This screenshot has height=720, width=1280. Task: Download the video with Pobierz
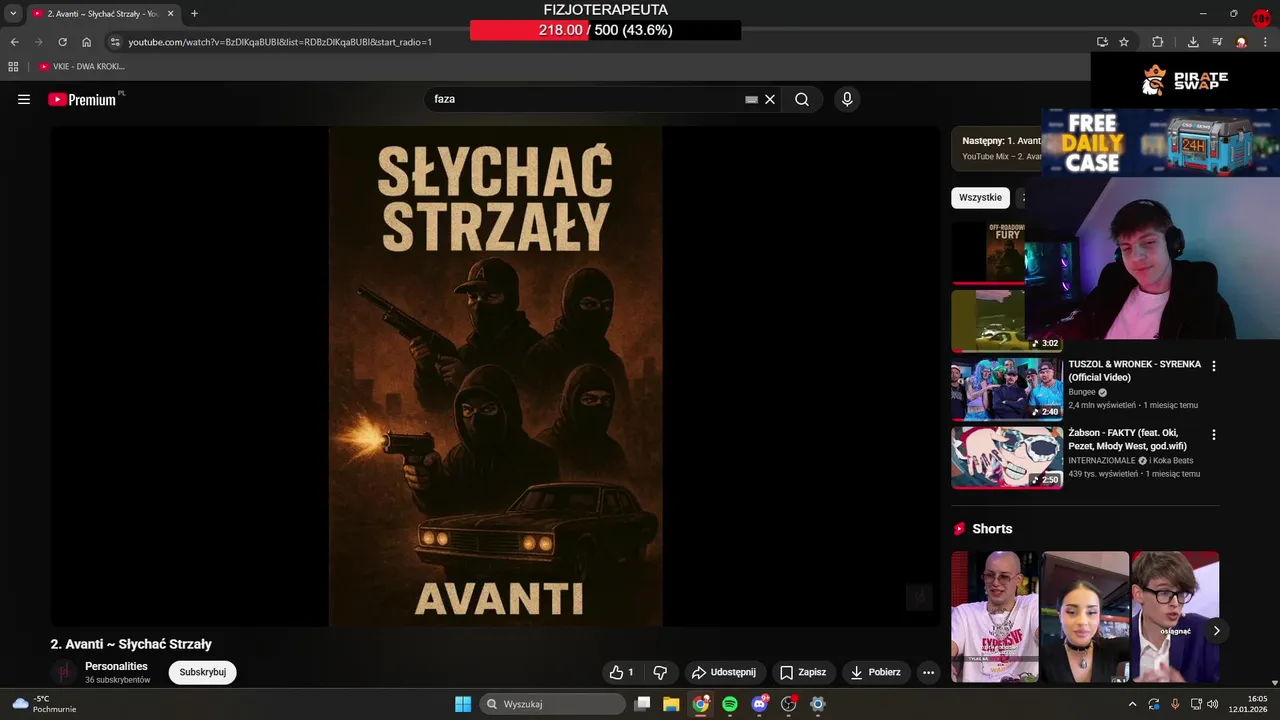[x=876, y=672]
